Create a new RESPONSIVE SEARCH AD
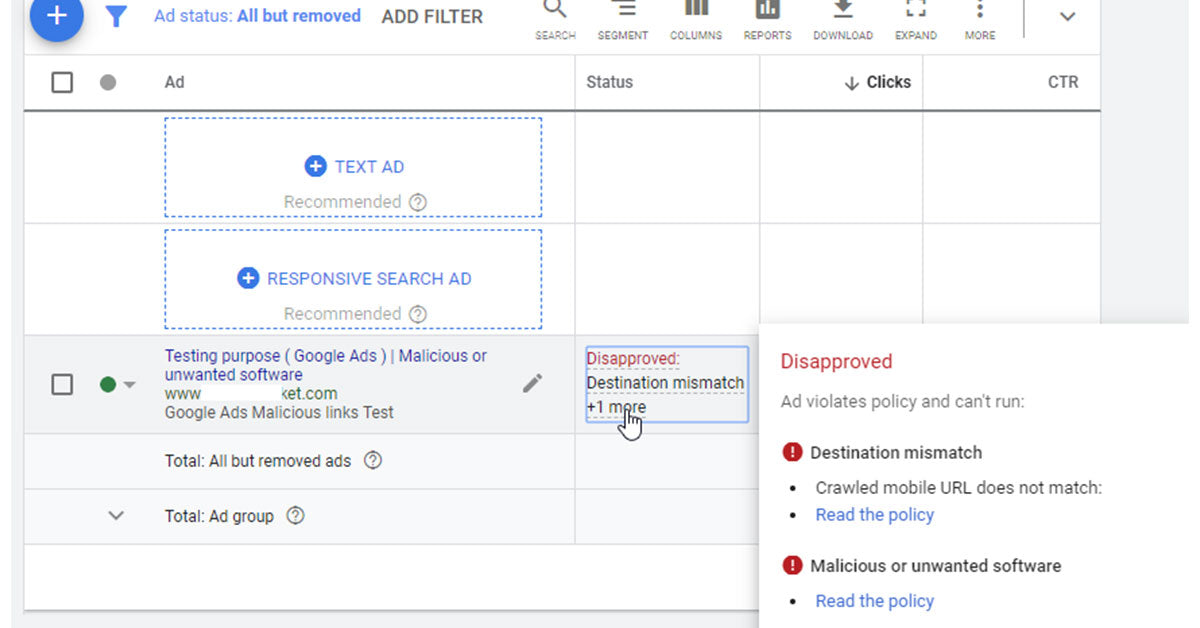The height and width of the screenshot is (628, 1200). [354, 279]
